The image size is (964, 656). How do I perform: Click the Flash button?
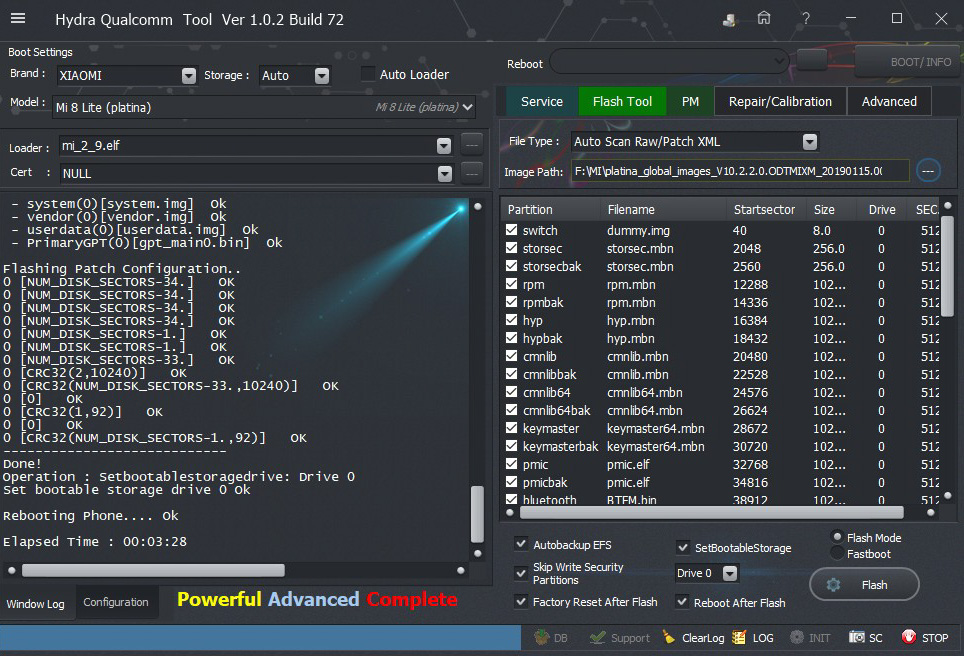(x=864, y=585)
